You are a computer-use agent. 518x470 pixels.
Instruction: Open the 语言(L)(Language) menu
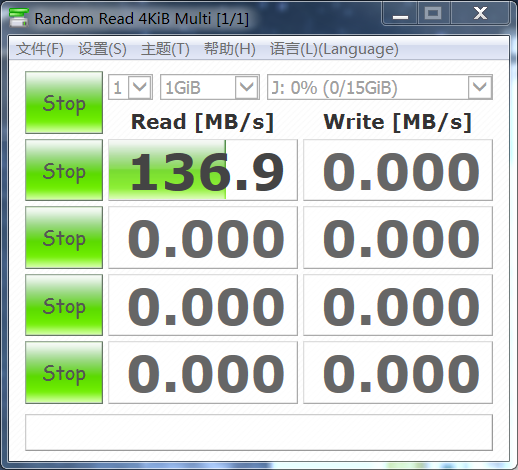point(334,49)
